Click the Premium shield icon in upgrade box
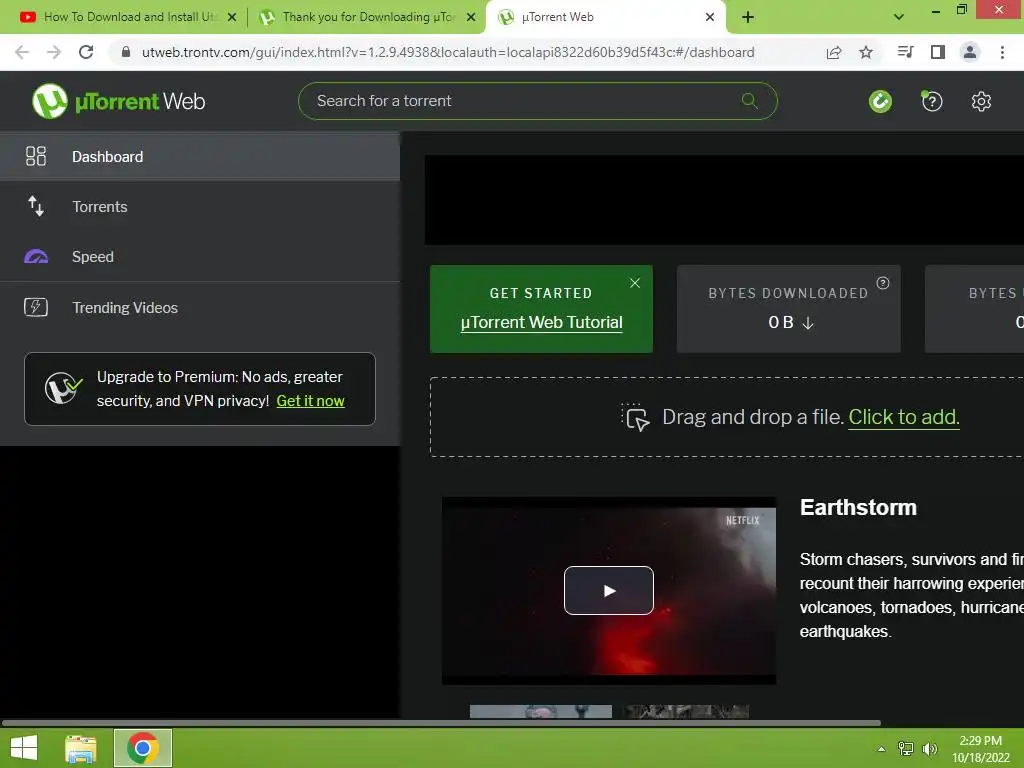The height and width of the screenshot is (768, 1024). click(63, 389)
